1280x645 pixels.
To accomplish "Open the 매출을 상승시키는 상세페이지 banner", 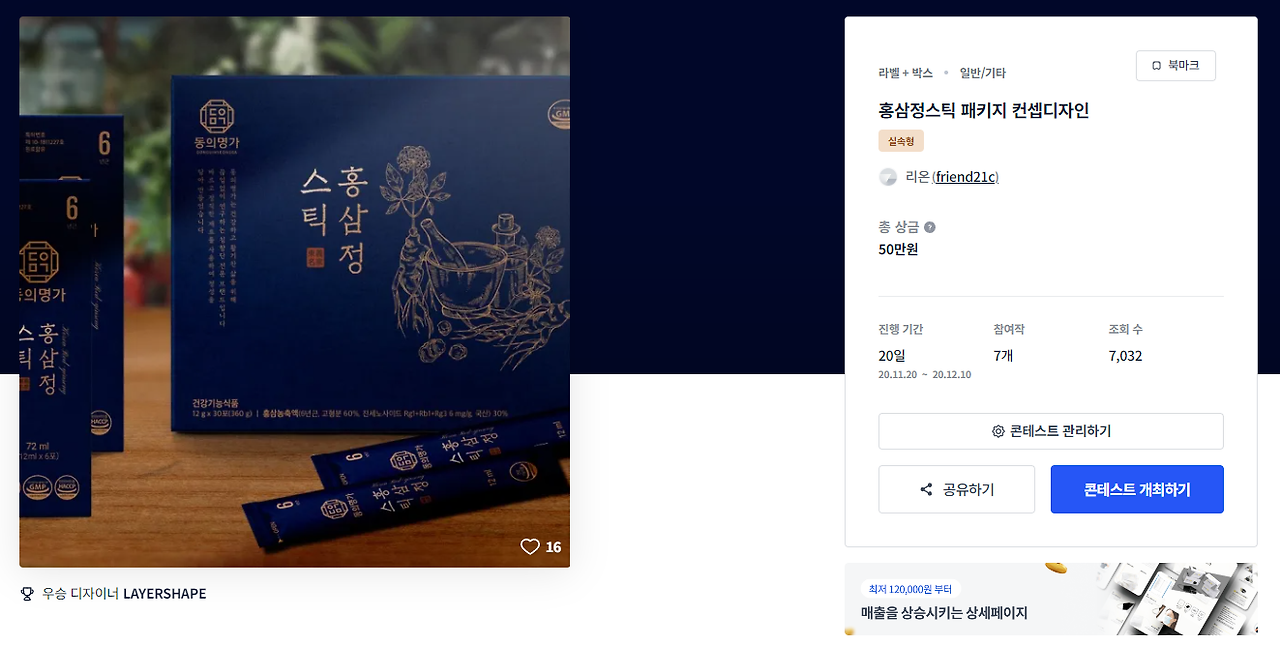I will (x=1051, y=599).
